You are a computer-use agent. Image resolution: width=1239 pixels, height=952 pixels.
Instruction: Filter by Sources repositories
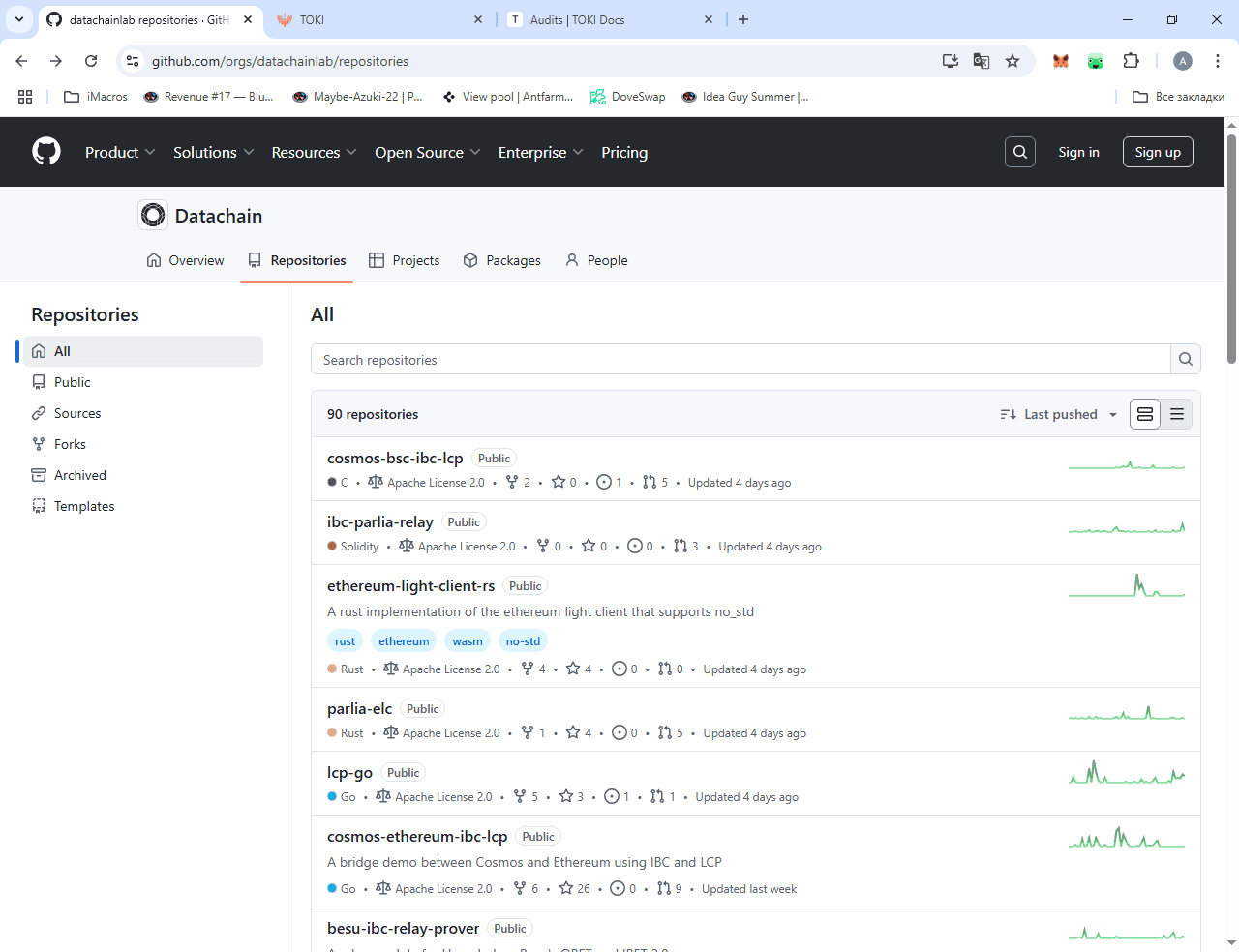(143, 413)
